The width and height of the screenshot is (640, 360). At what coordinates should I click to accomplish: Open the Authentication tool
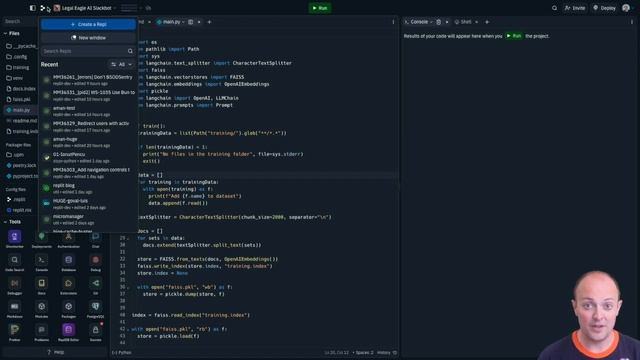(x=69, y=239)
